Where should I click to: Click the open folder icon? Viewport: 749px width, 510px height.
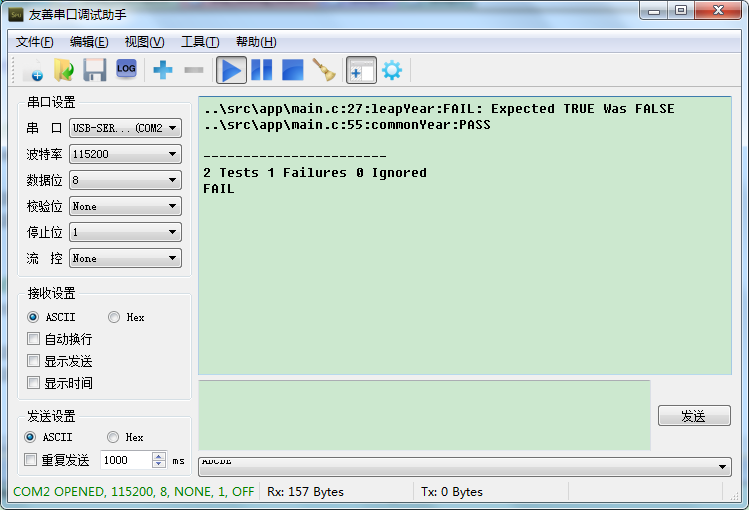pos(64,70)
